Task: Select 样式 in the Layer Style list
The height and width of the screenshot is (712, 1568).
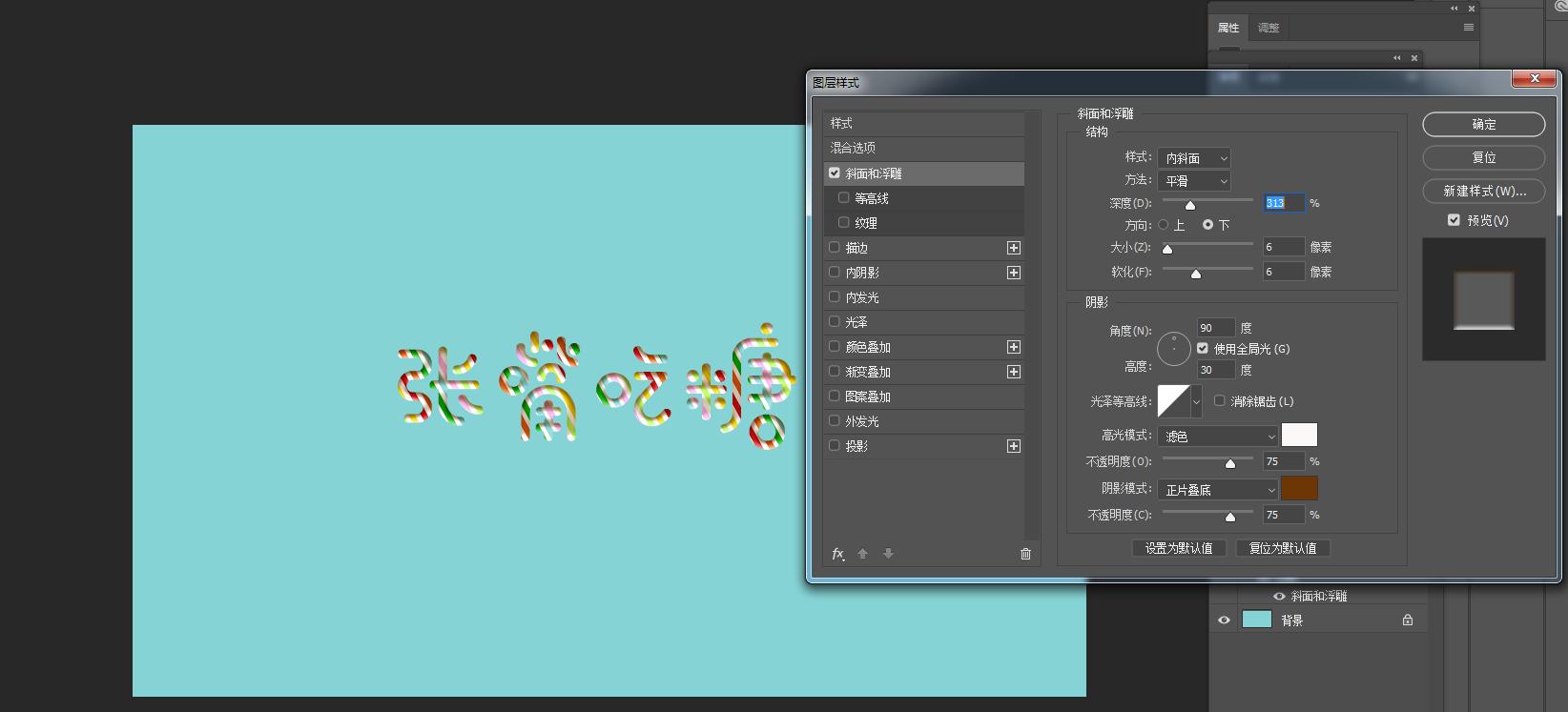Action: pos(923,123)
